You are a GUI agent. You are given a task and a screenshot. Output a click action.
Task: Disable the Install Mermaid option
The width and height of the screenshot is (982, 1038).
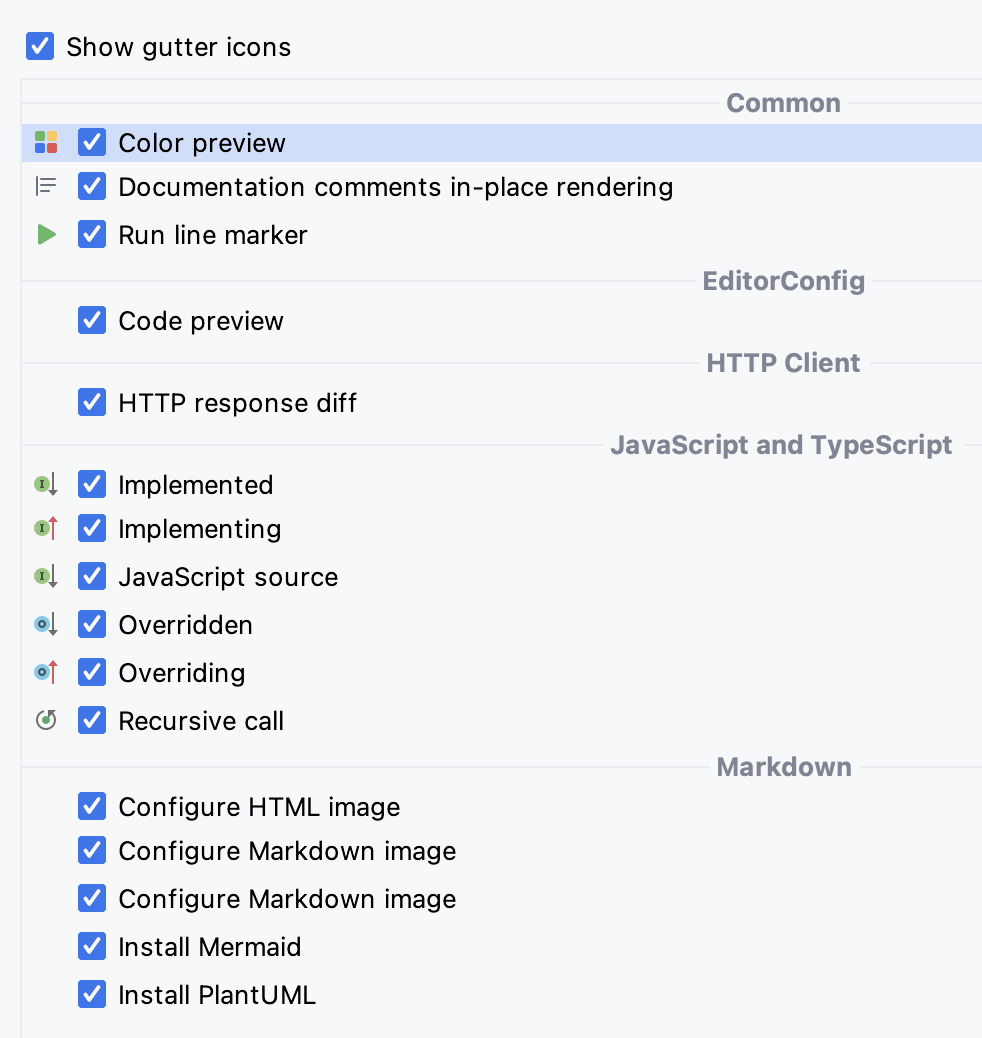(x=91, y=945)
